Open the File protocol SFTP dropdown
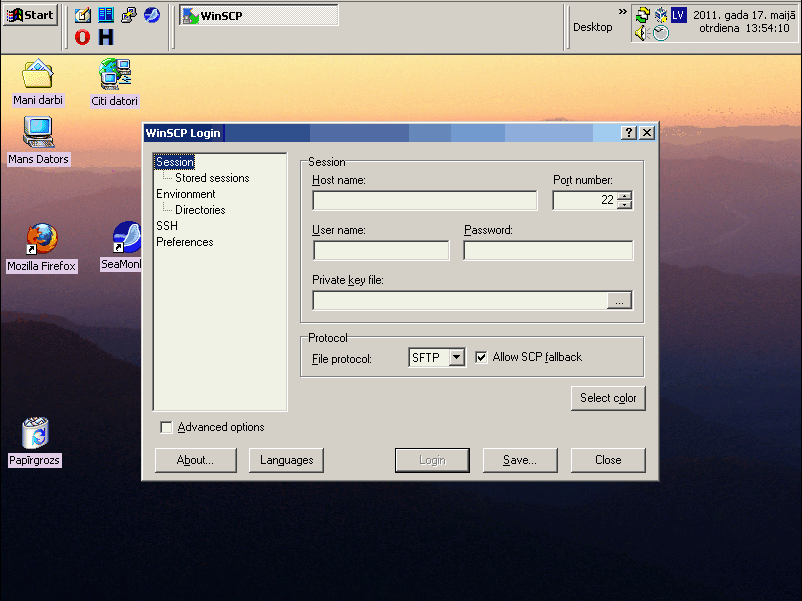Image resolution: width=802 pixels, height=601 pixels. click(x=437, y=358)
